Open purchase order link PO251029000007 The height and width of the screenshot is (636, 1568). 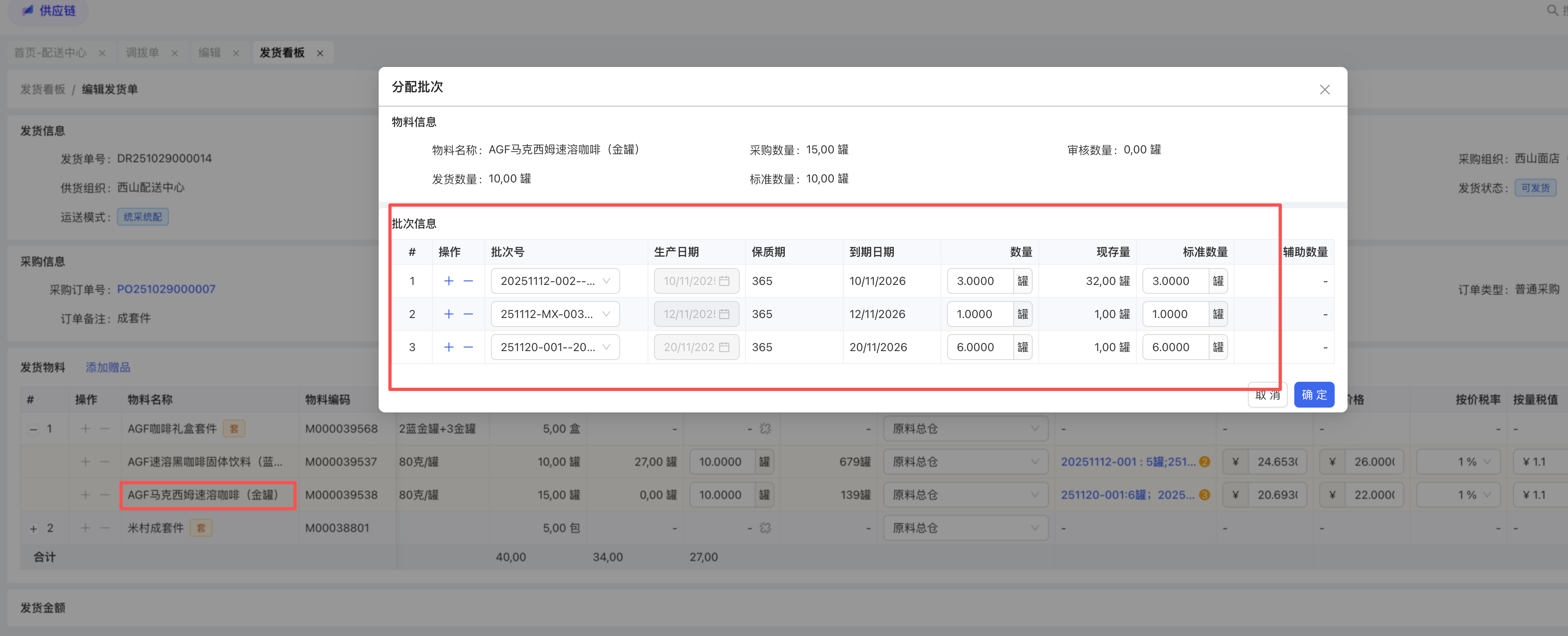tap(166, 289)
